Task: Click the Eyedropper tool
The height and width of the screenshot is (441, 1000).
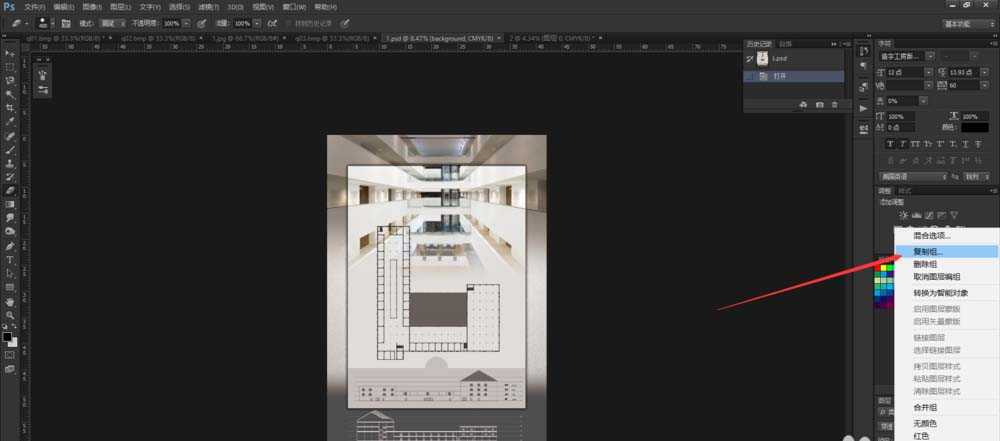Action: (x=10, y=121)
